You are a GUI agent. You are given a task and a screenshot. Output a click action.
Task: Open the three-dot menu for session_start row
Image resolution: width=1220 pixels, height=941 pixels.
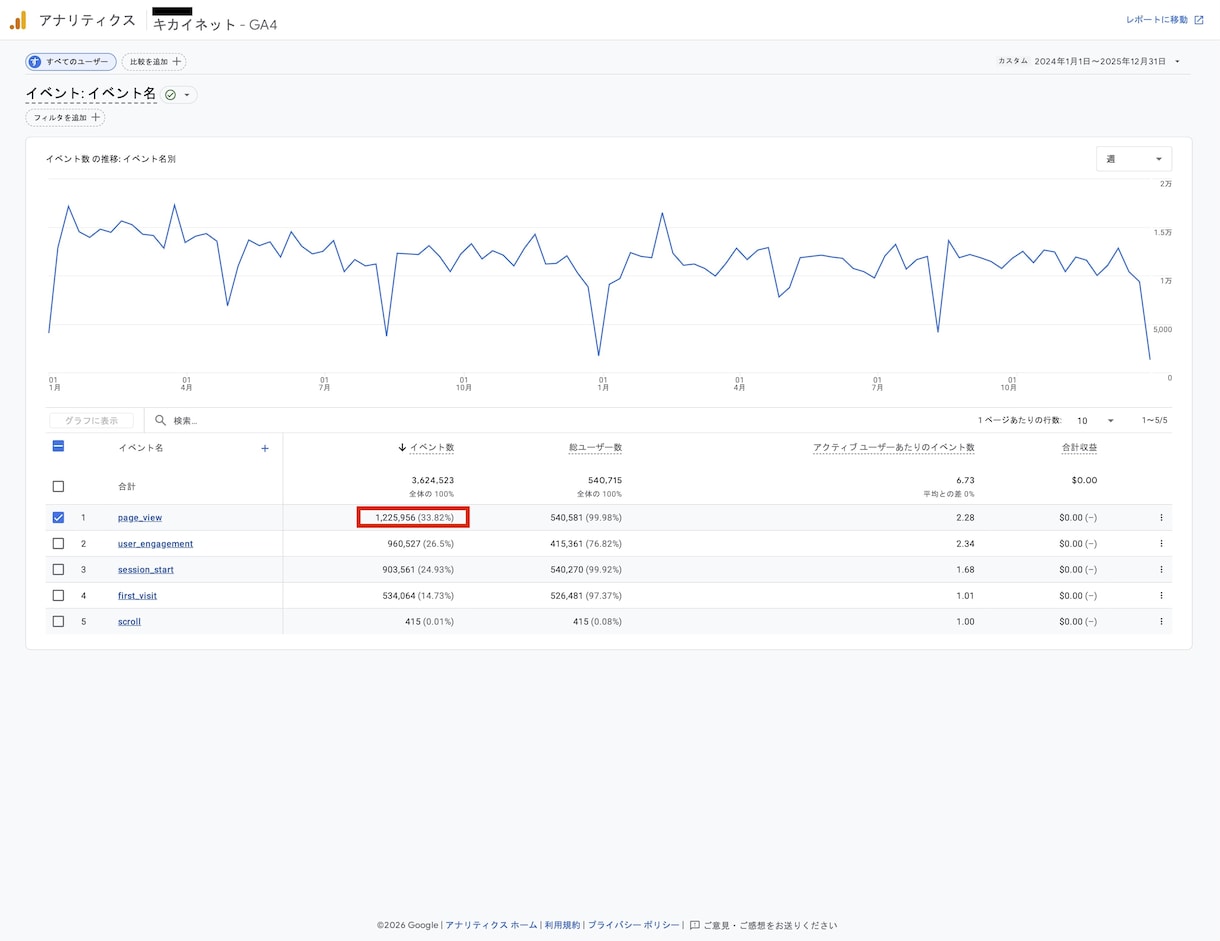pyautogui.click(x=1161, y=570)
